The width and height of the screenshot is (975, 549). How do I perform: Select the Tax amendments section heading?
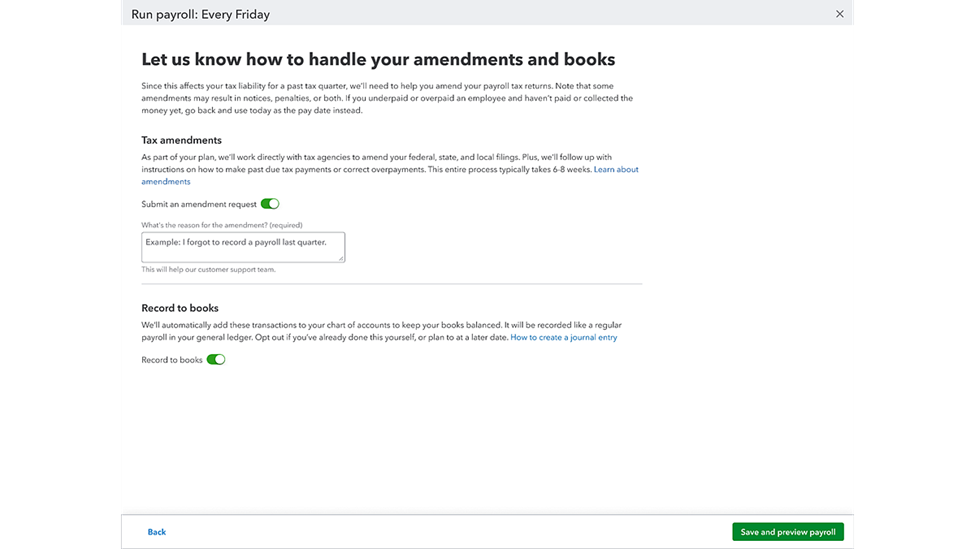click(x=182, y=140)
